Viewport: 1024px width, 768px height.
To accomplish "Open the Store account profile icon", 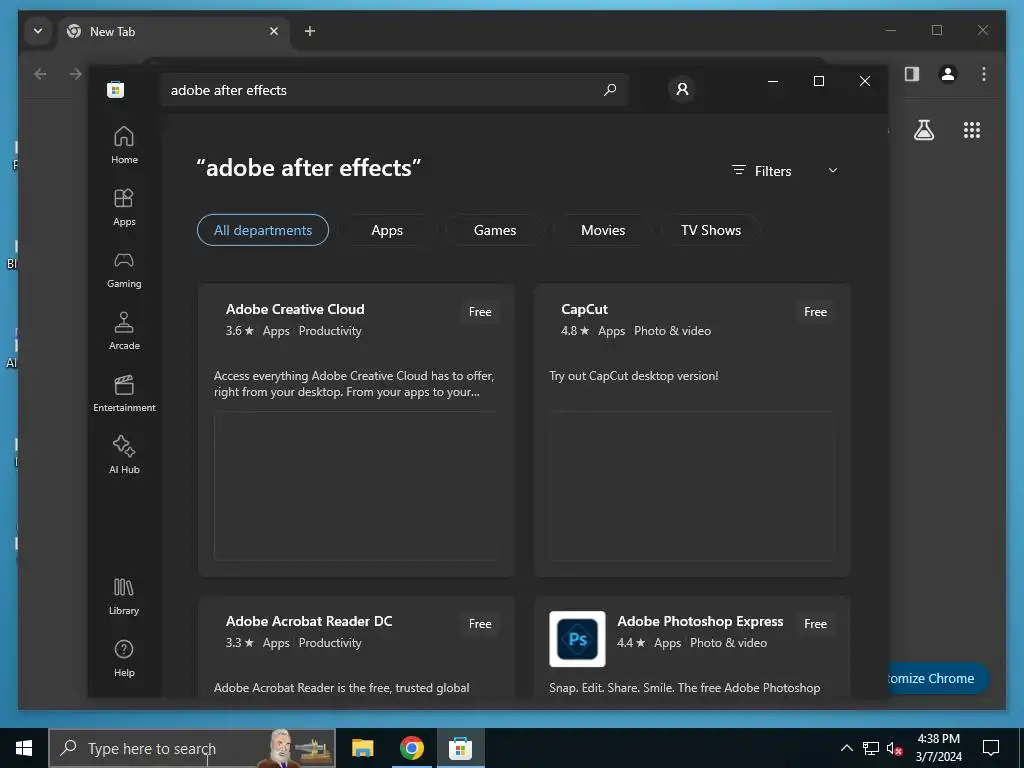I will [682, 89].
